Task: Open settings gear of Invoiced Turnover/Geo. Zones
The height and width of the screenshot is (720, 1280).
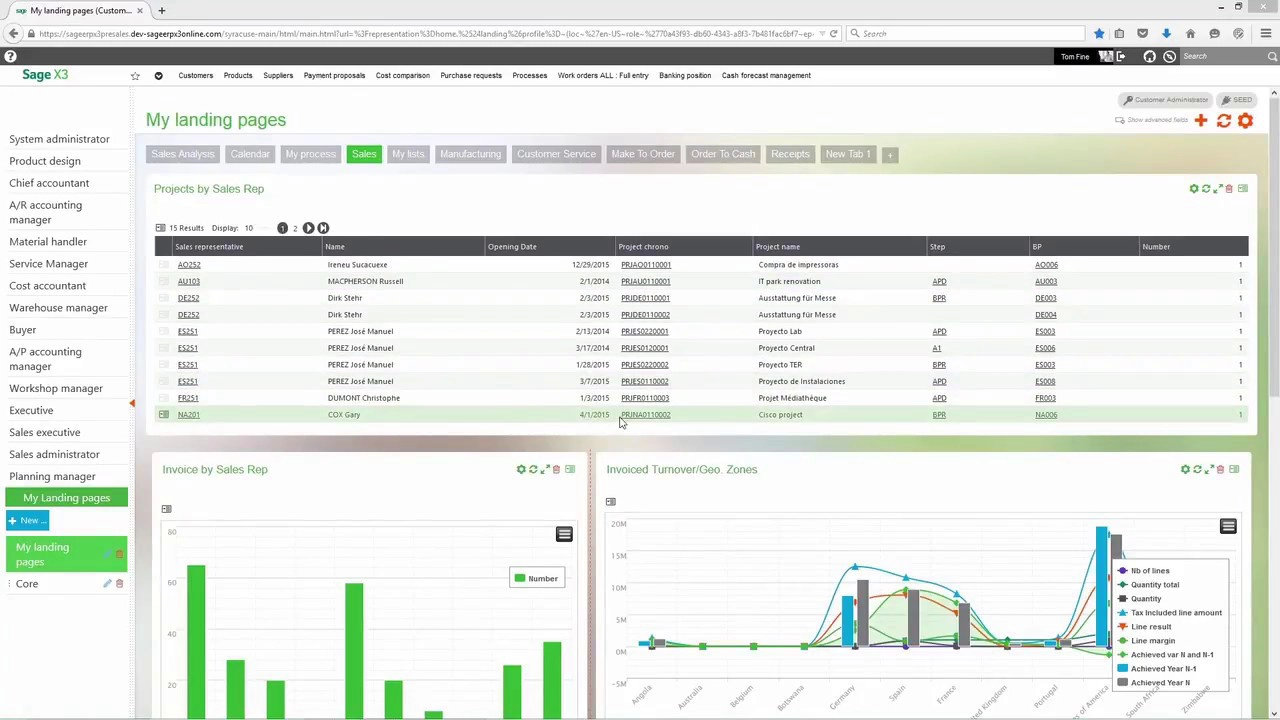Action: tap(1185, 469)
